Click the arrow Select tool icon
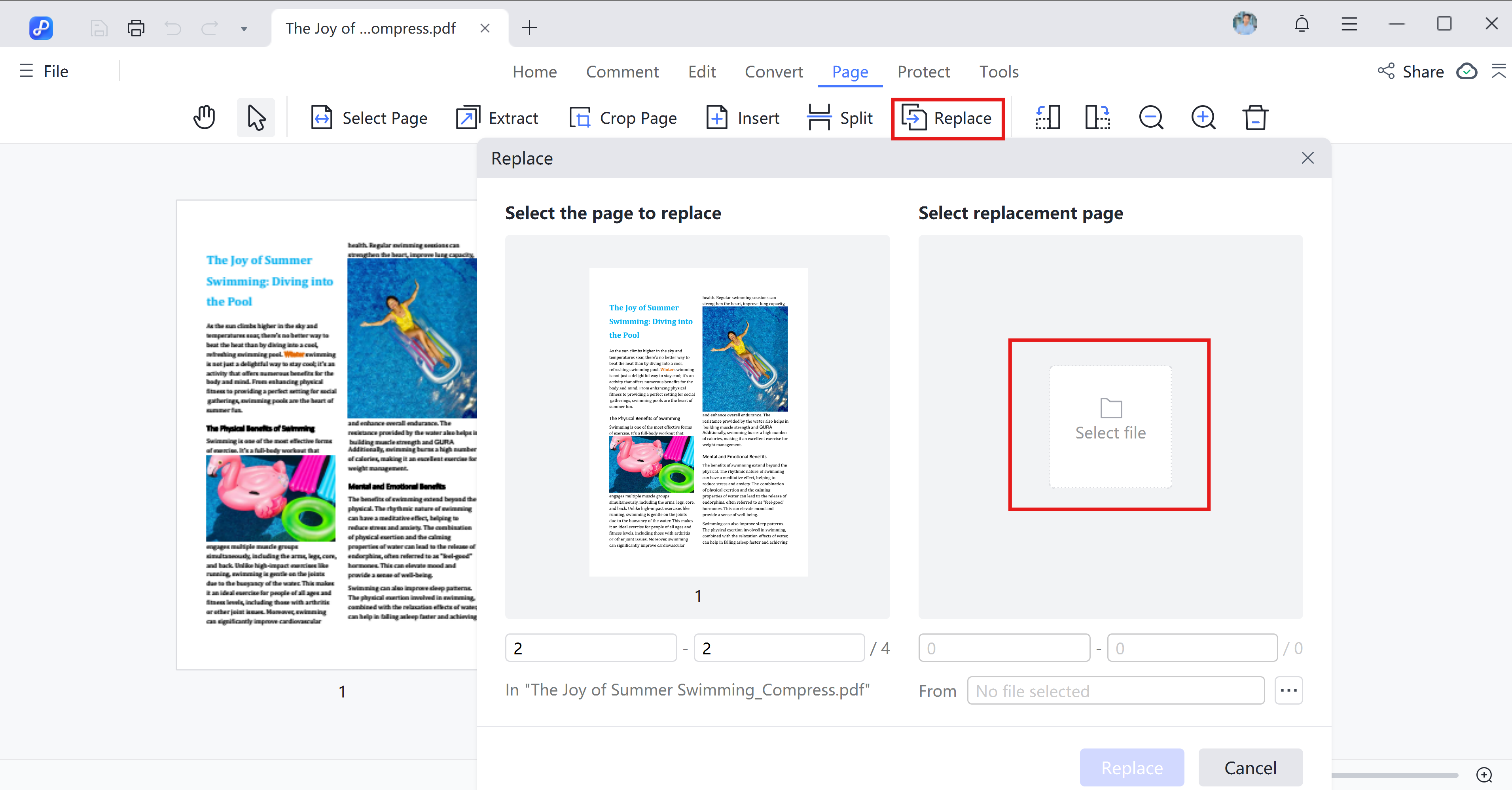This screenshot has width=1512, height=790. (256, 117)
